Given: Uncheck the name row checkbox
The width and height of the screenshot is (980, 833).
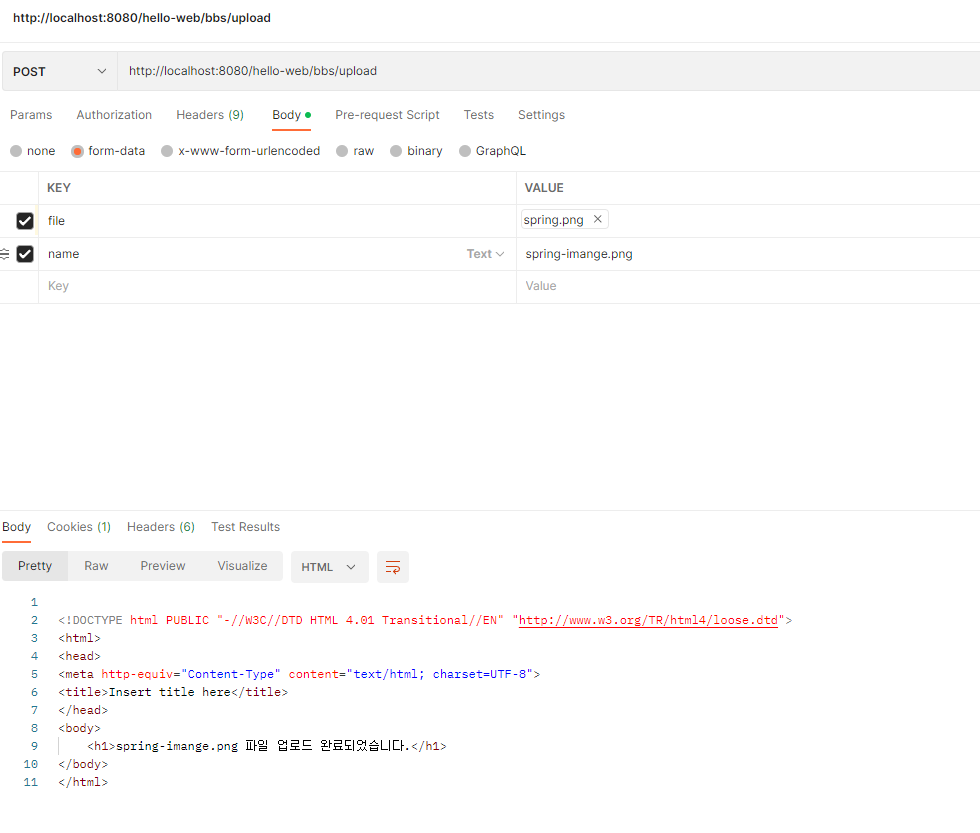Looking at the screenshot, I should 25,254.
